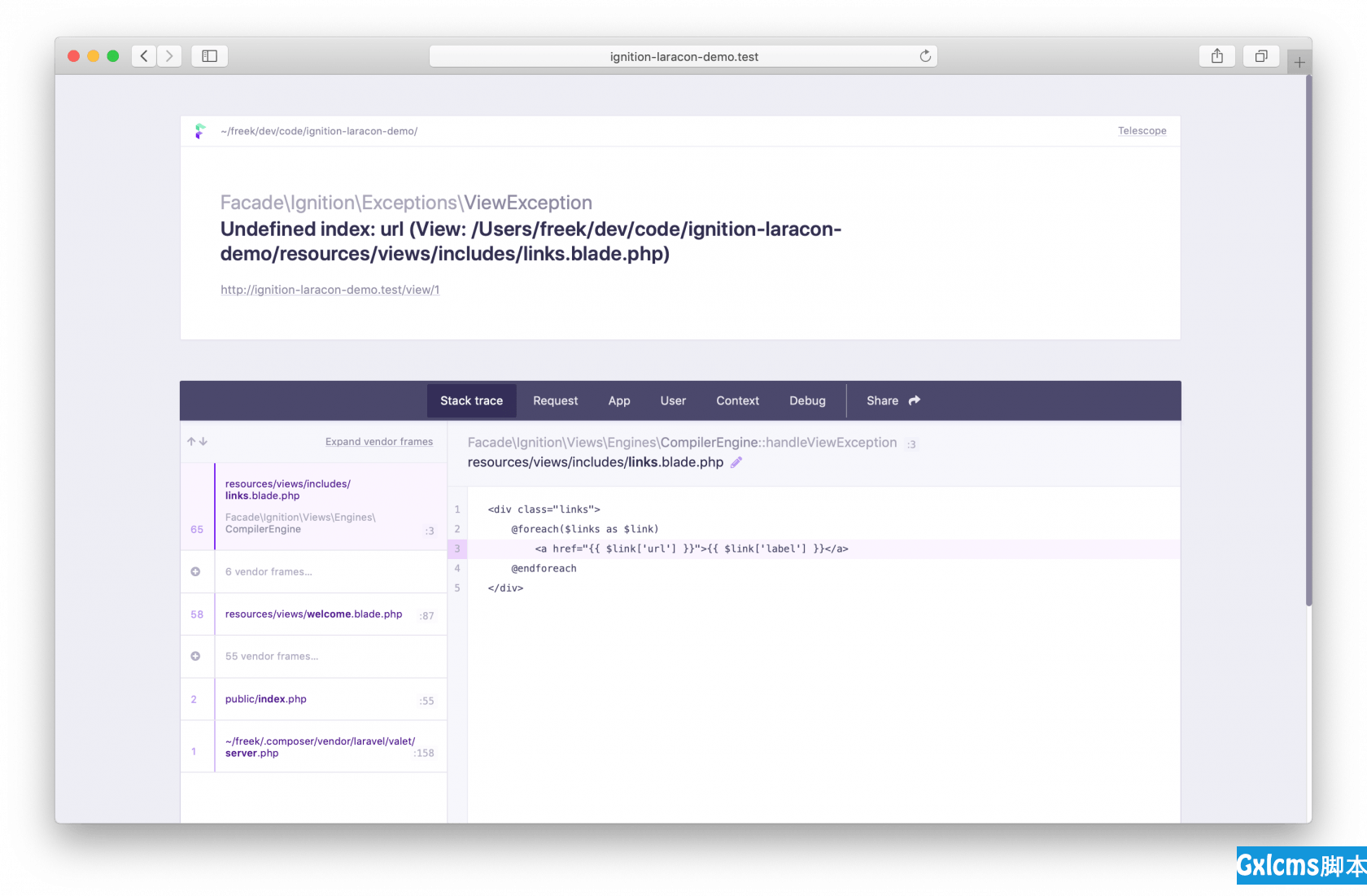Click the Ignition logo icon
Image resolution: width=1367 pixels, height=896 pixels.
(200, 131)
